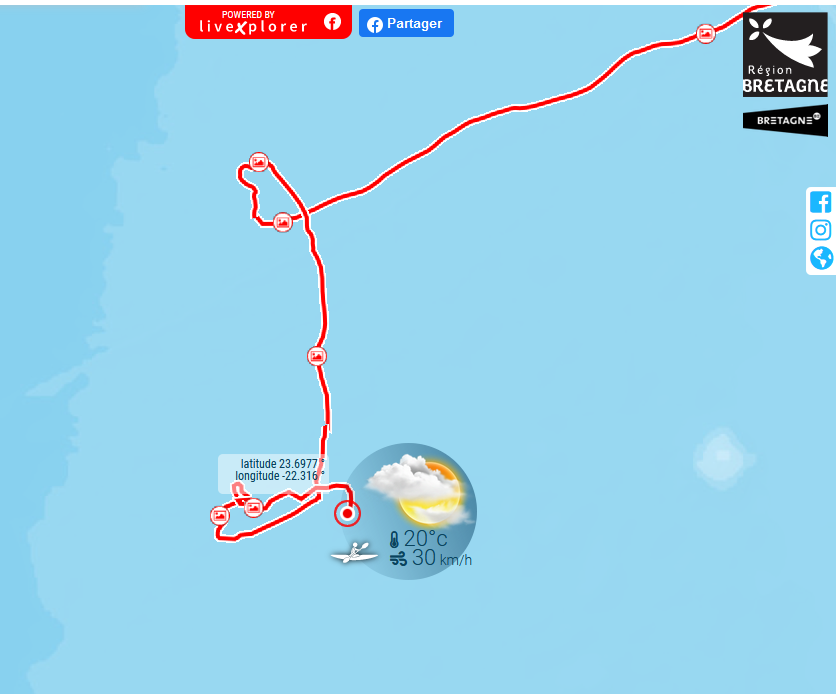Open the westernmost photo marker on route
The height and width of the screenshot is (694, 839).
(x=220, y=516)
